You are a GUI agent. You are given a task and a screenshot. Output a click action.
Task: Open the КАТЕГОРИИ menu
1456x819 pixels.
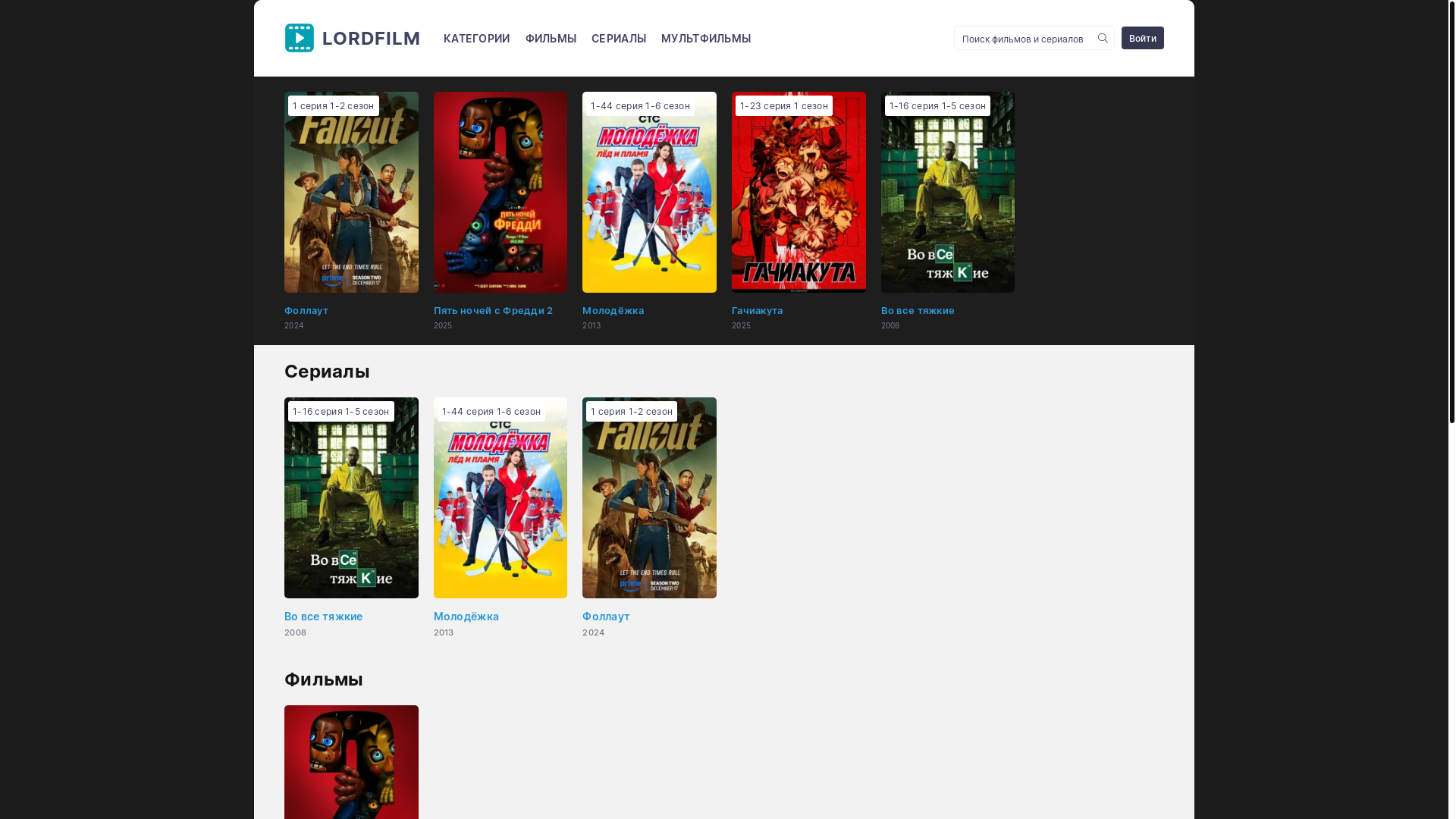click(x=476, y=39)
